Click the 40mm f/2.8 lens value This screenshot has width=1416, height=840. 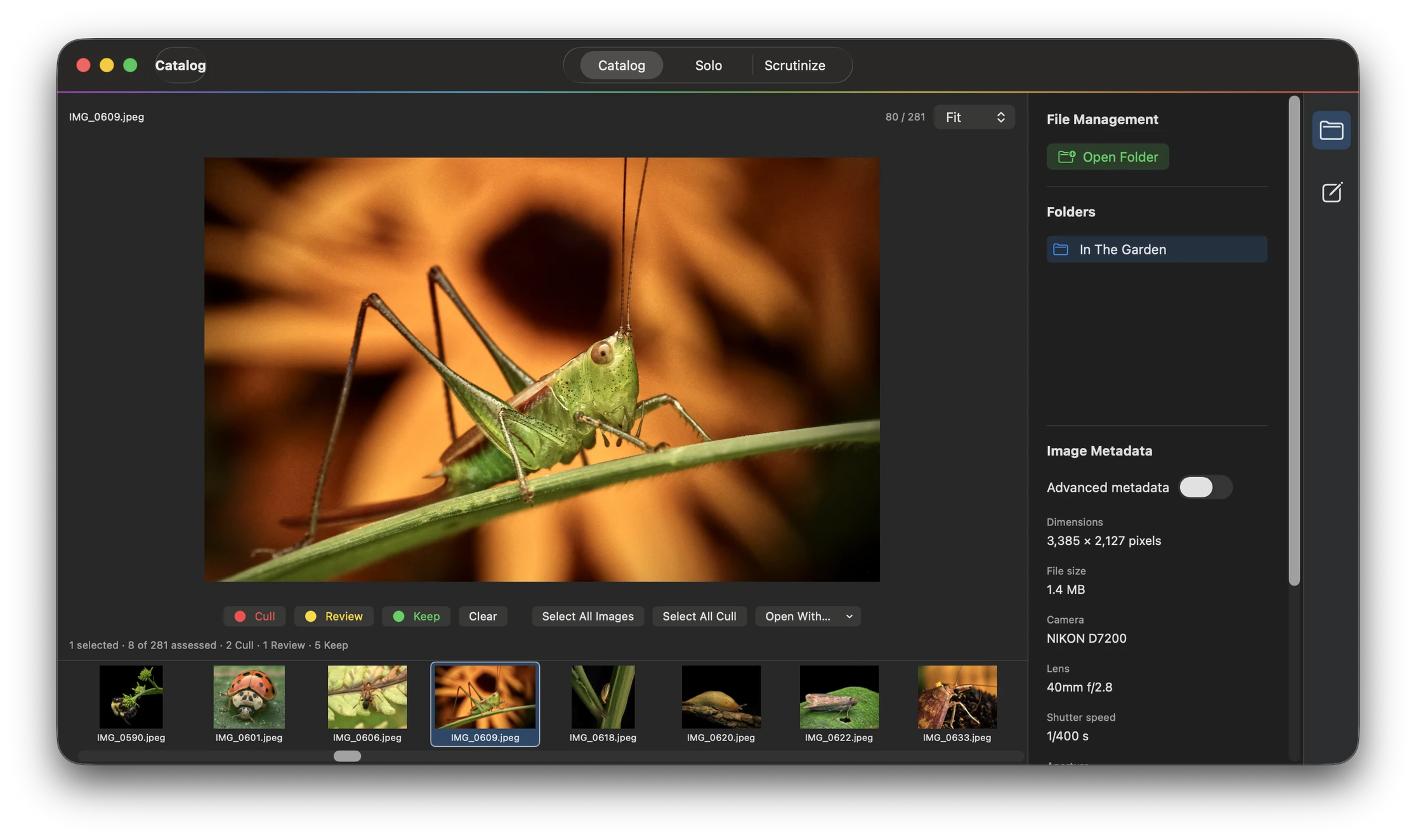tap(1079, 687)
